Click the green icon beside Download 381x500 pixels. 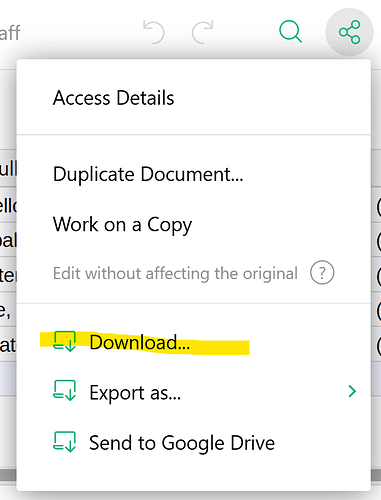click(64, 341)
